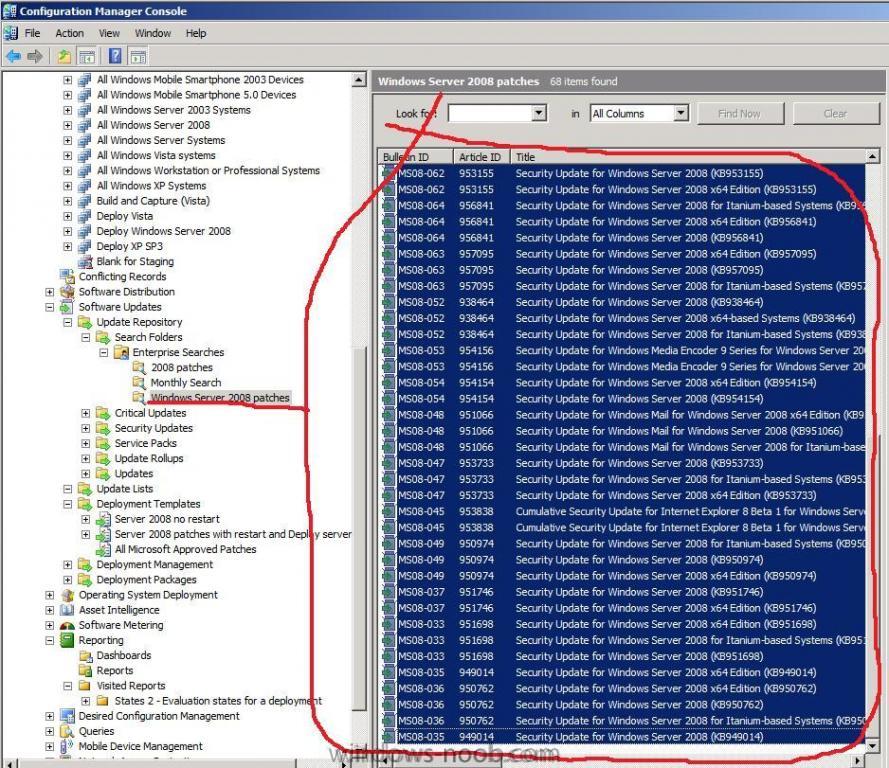
Task: Click the Queries node icon
Action: pos(67,731)
